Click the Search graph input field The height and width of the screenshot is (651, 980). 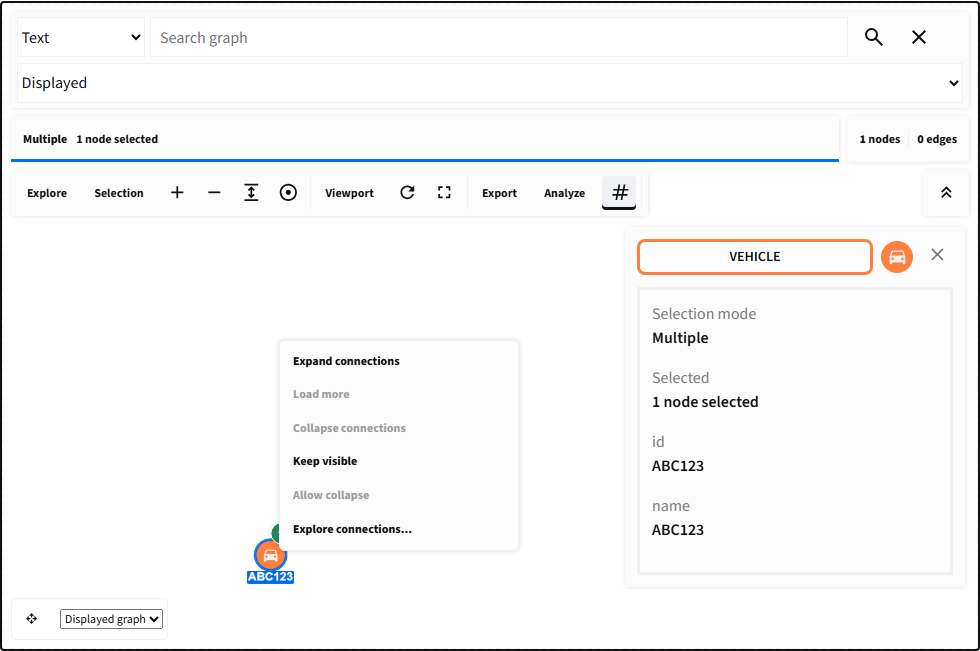tap(499, 37)
